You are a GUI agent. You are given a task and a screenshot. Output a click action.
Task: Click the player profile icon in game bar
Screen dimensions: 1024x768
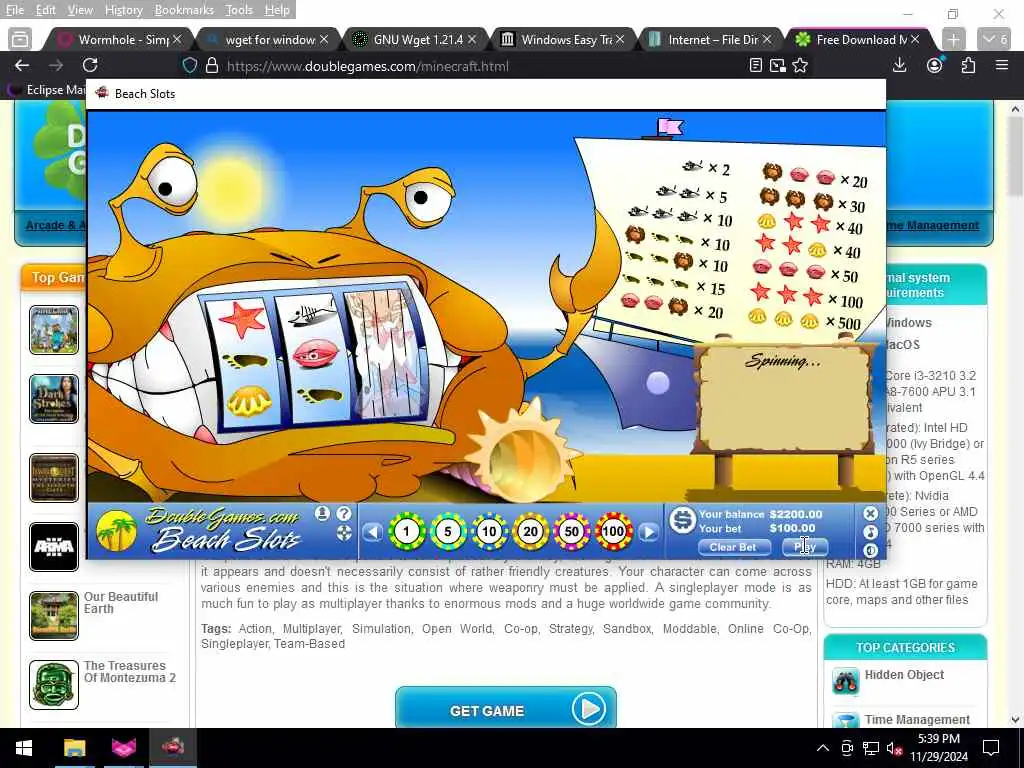coord(322,513)
